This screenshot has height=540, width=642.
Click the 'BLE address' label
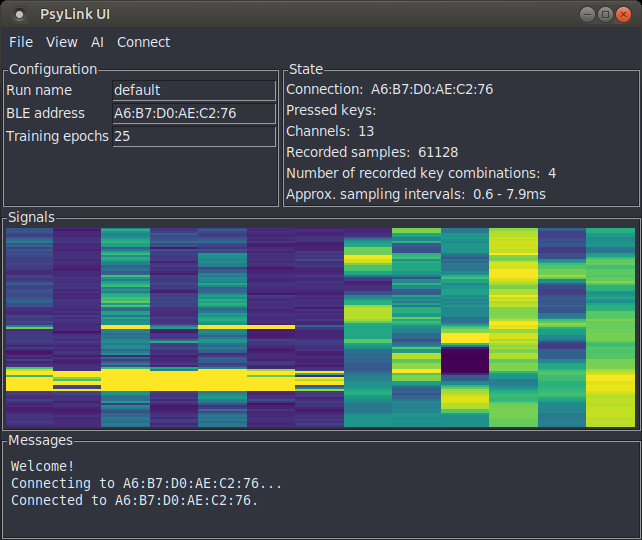pyautogui.click(x=45, y=113)
